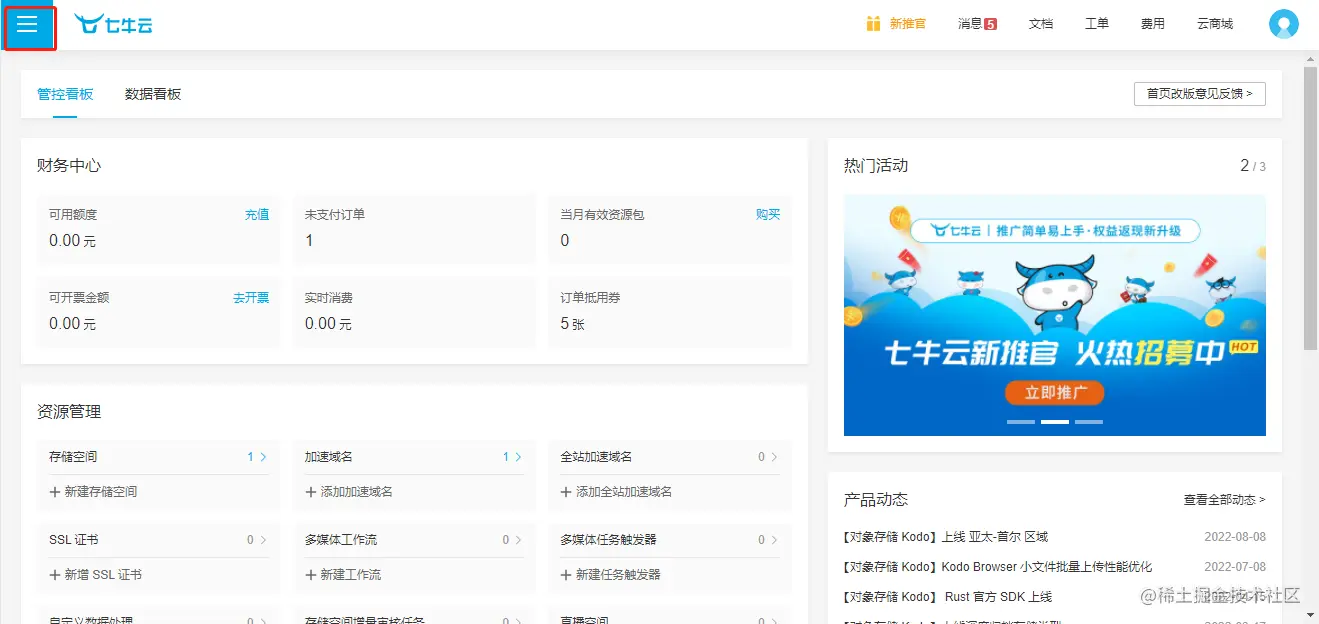
Task: Click 去开票 link next to 可开票金额
Action: pos(251,298)
